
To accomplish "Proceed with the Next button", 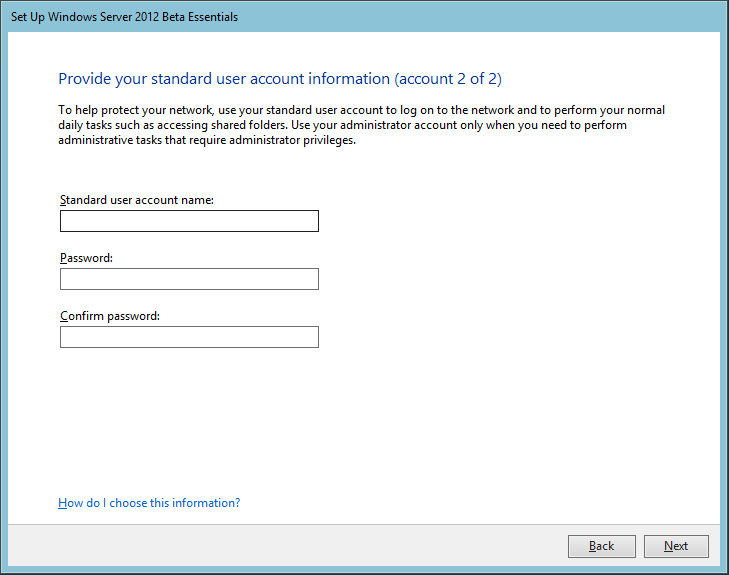I will pyautogui.click(x=676, y=546).
